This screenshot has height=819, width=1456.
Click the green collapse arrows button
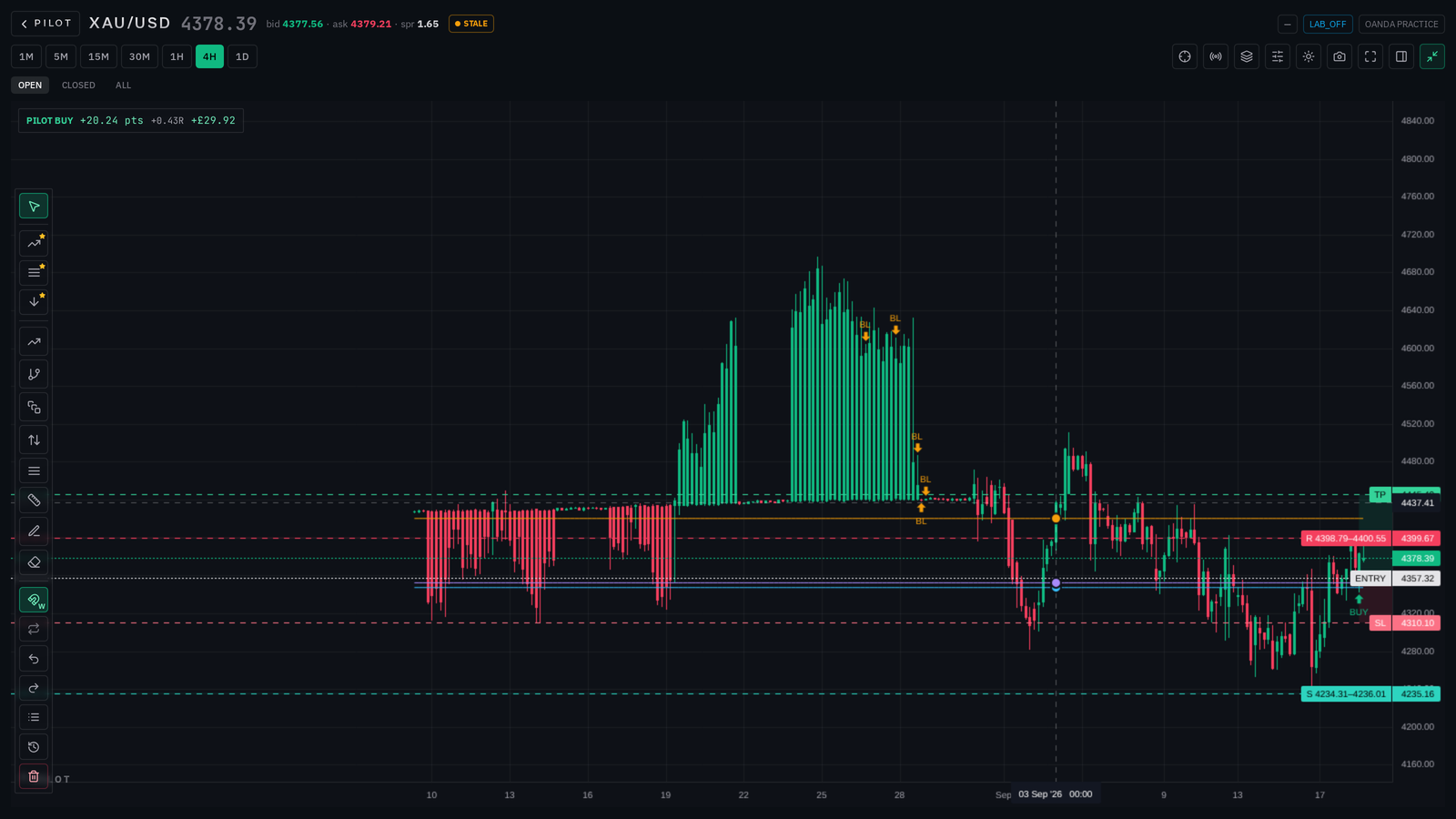[x=1432, y=56]
